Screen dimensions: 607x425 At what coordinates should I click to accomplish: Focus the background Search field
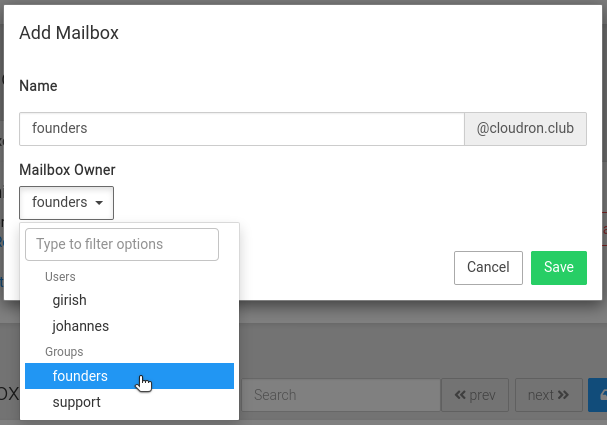[x=340, y=395]
